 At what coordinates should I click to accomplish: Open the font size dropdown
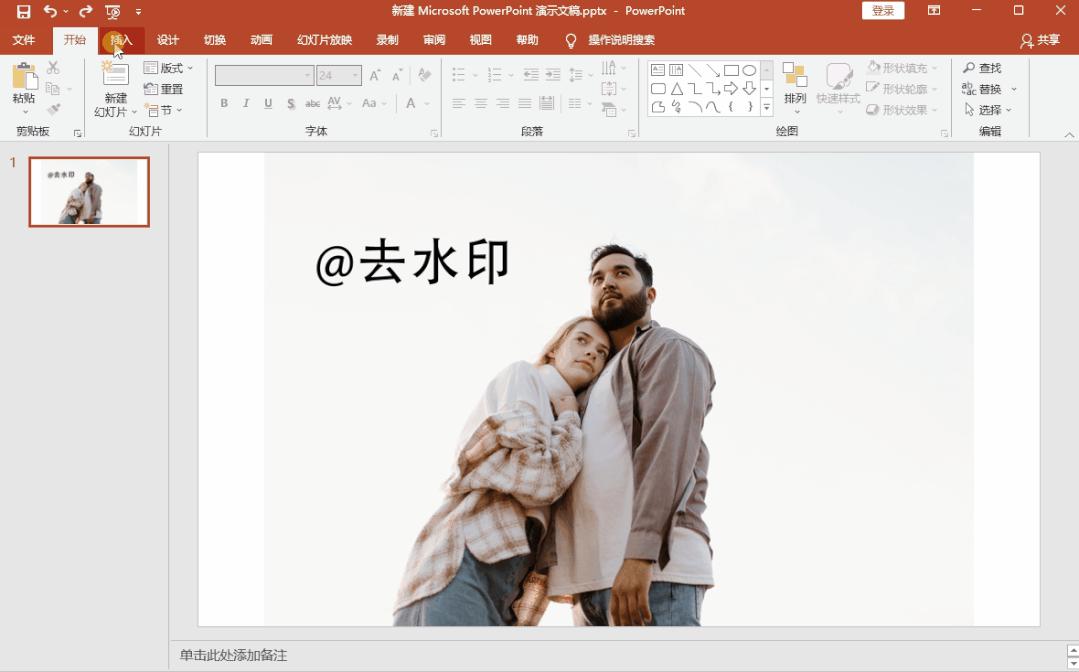pyautogui.click(x=354, y=75)
